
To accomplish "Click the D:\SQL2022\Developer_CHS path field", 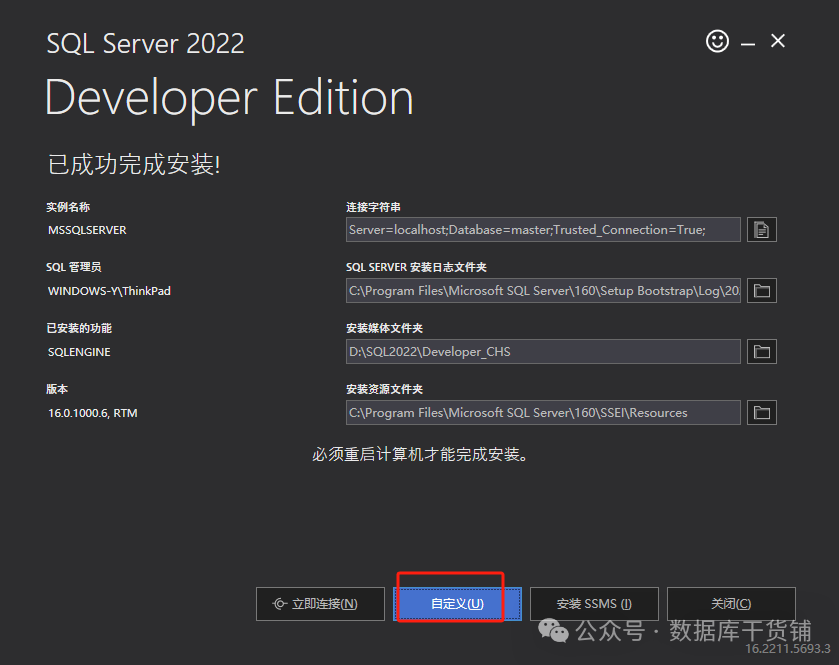I will coord(543,351).
